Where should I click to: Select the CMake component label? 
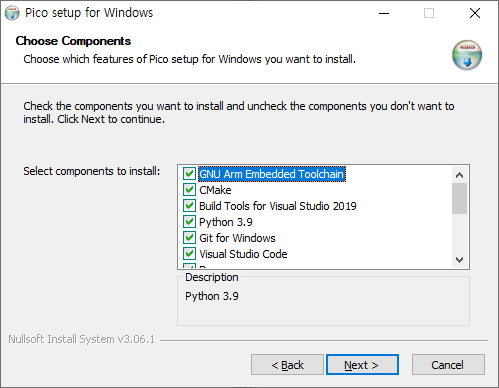215,190
